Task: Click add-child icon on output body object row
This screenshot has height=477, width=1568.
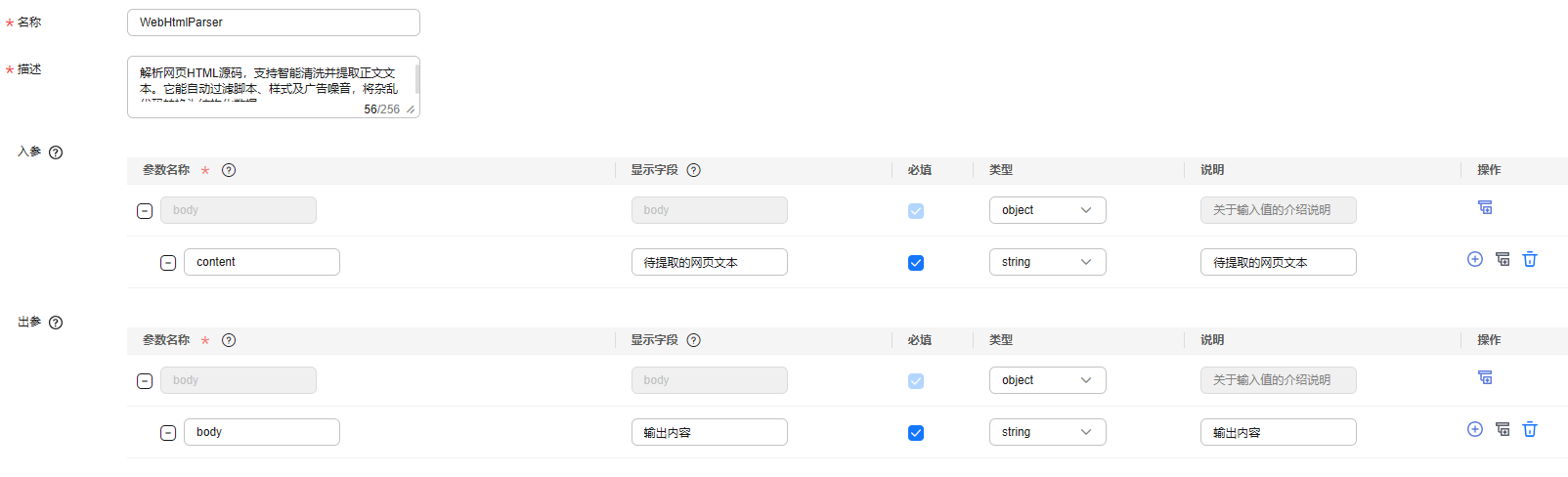Action: coord(1485,377)
